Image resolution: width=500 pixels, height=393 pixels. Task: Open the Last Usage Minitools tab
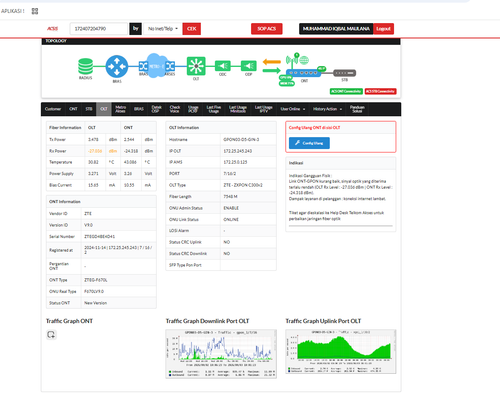pyautogui.click(x=238, y=109)
